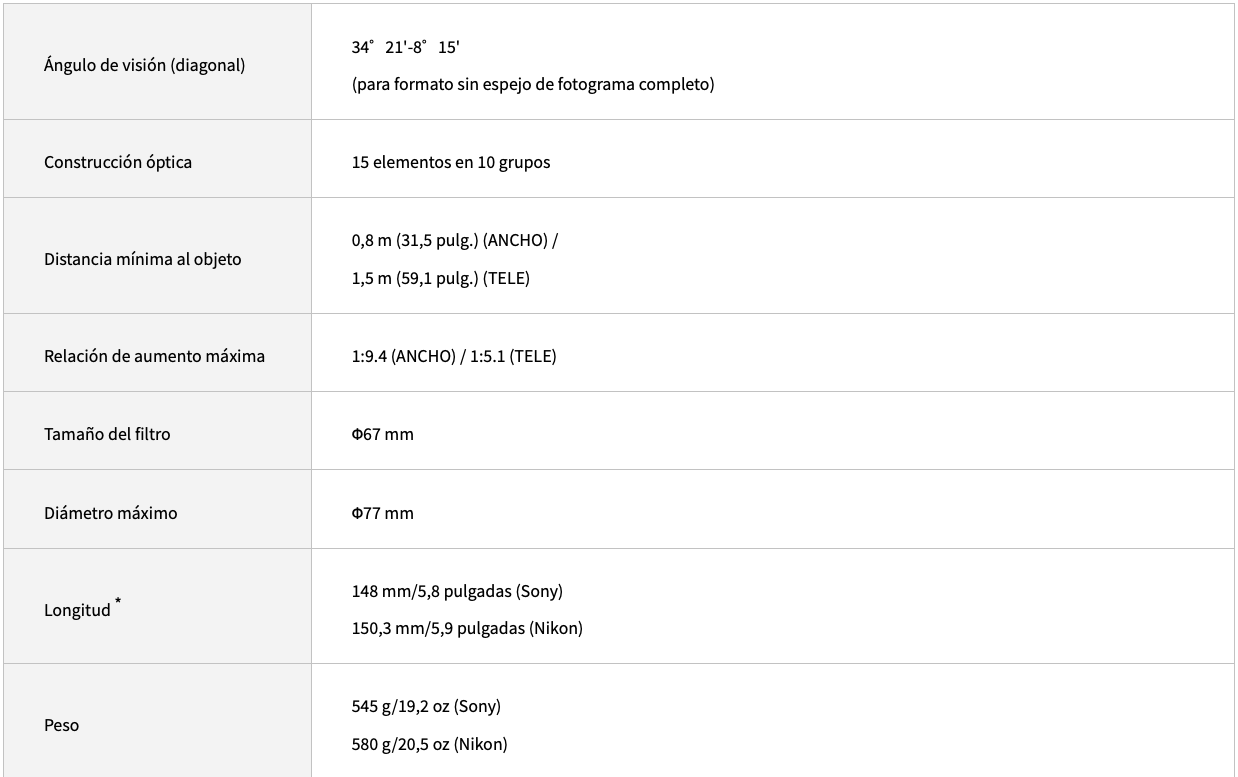Click the 150,3 mm (Nikon) length value
The image size is (1238, 777).
click(466, 628)
